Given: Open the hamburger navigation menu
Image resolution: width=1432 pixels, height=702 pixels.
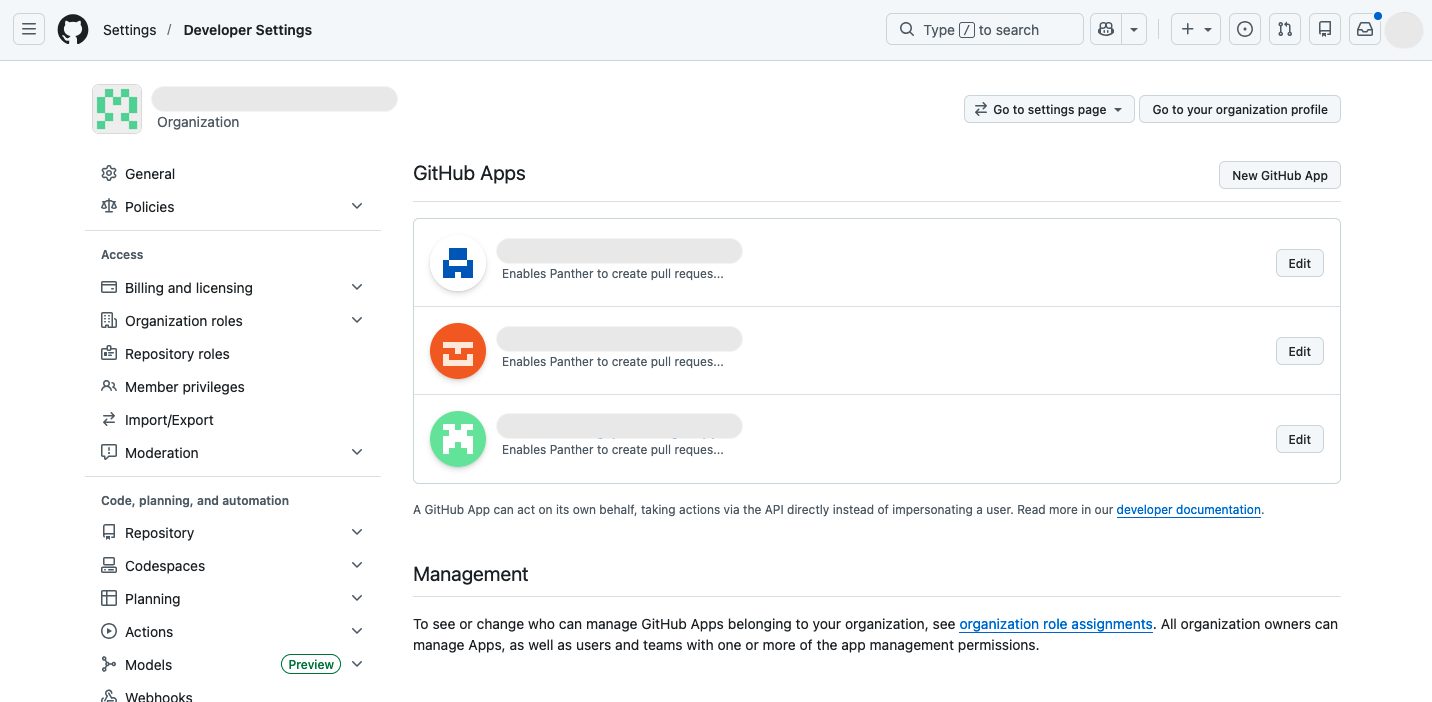Looking at the screenshot, I should click(x=29, y=30).
